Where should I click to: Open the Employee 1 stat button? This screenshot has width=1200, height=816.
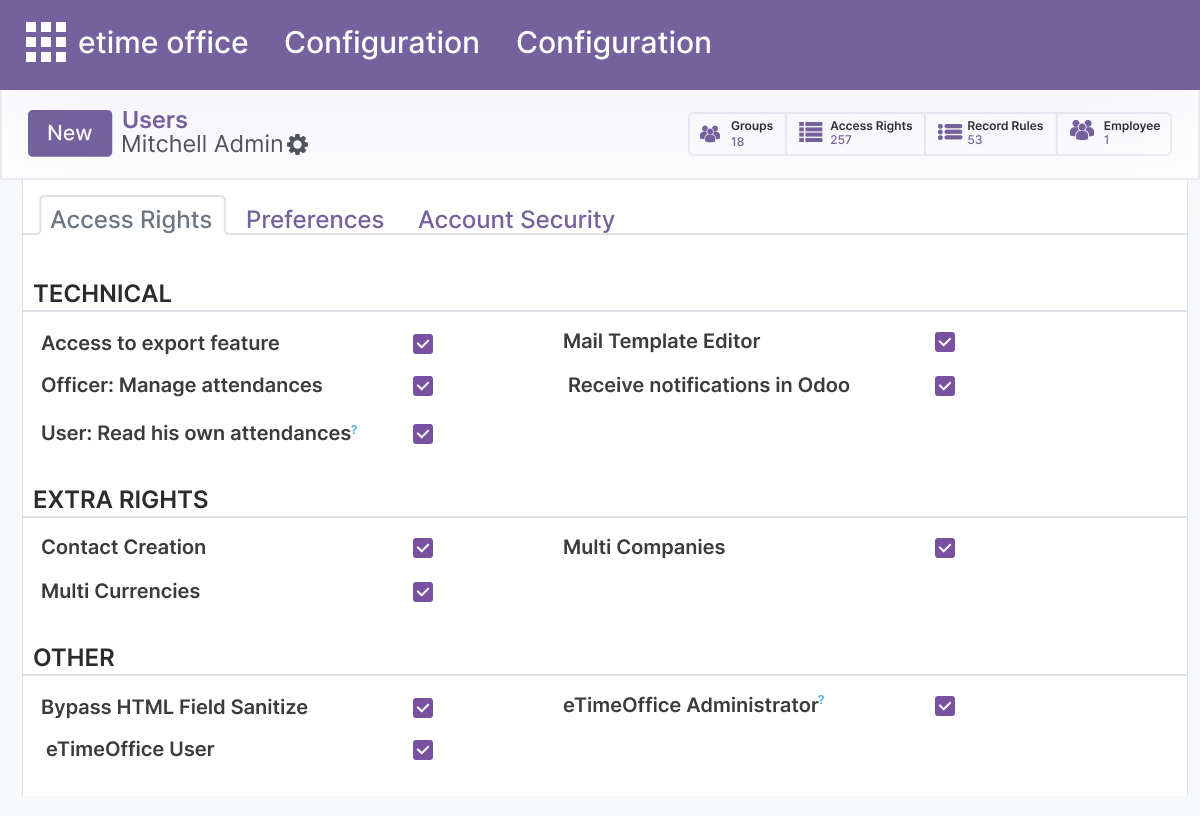(x=1114, y=133)
